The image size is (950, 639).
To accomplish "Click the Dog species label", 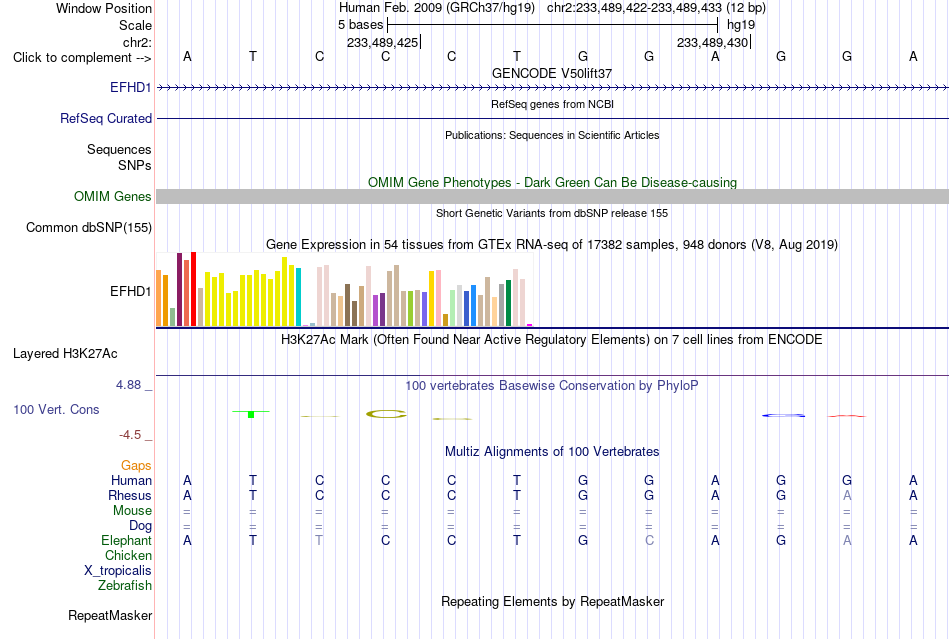I will (x=140, y=526).
